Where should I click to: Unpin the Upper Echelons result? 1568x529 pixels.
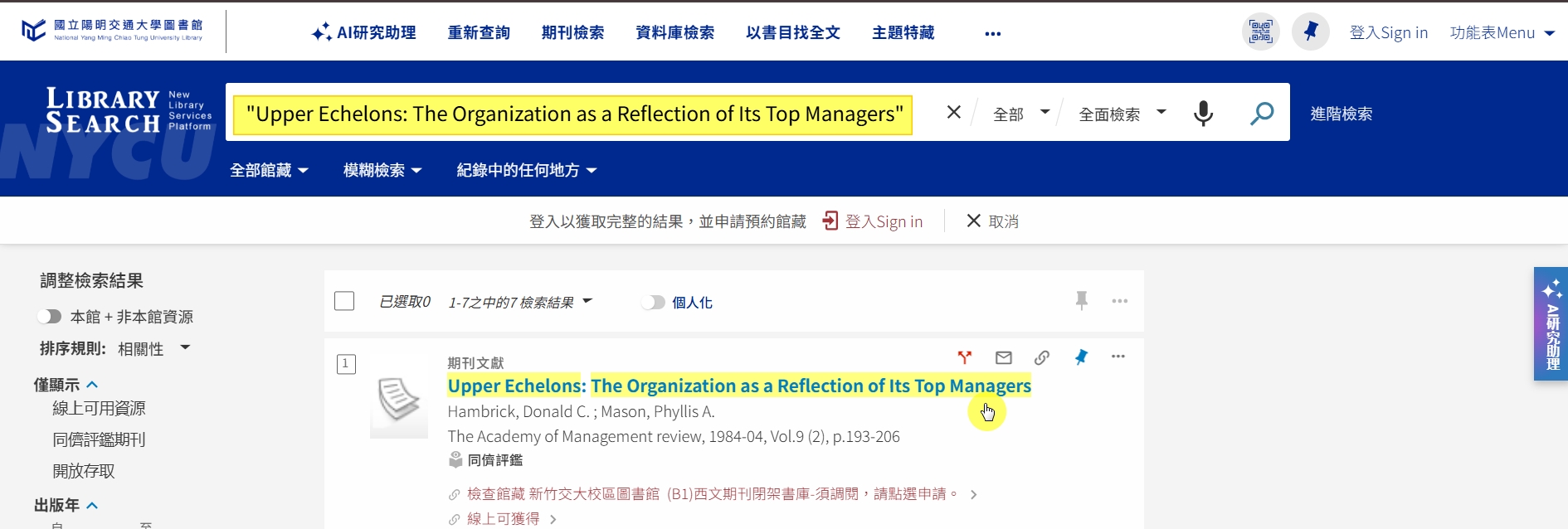click(x=1081, y=357)
